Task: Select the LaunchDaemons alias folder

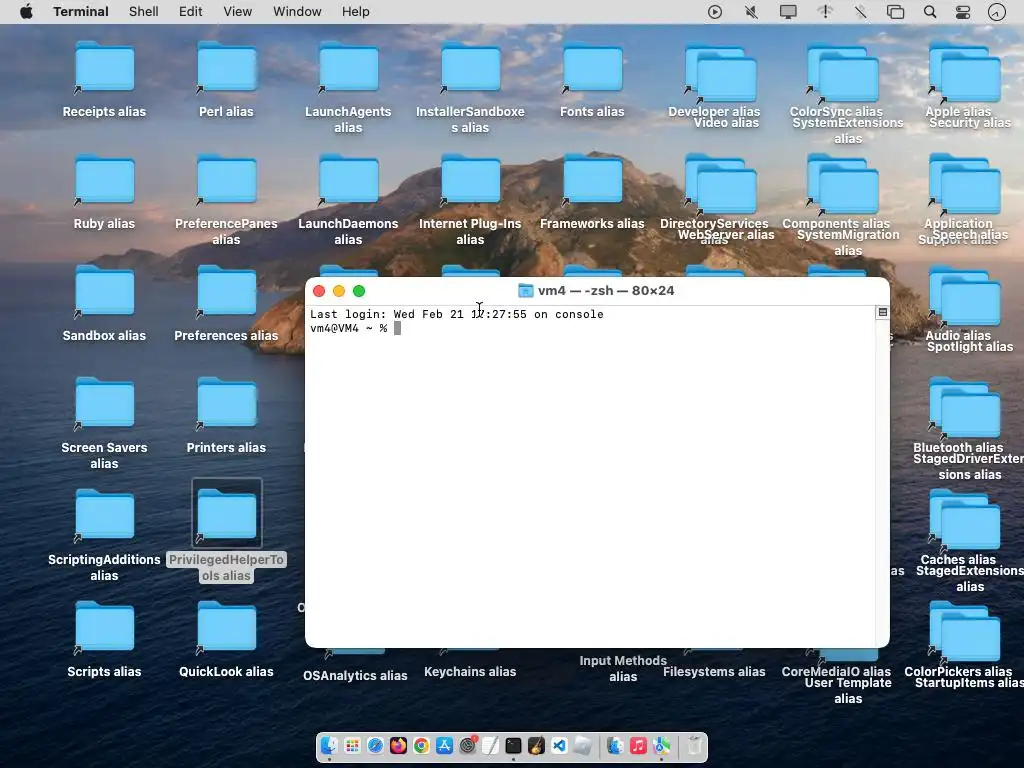Action: click(x=349, y=180)
